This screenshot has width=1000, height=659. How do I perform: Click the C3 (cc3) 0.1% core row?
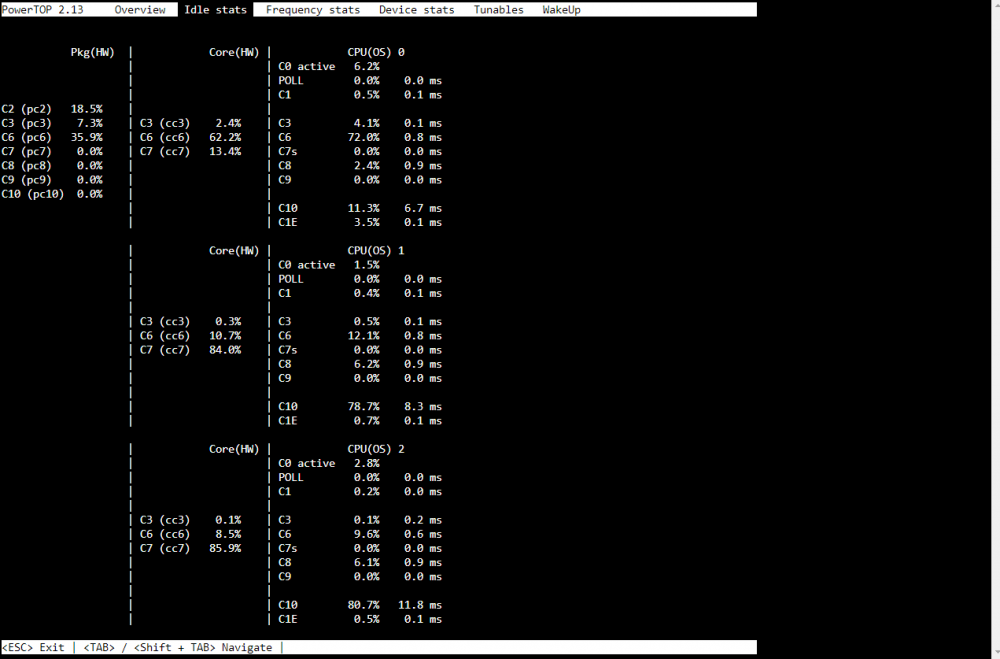pos(190,520)
